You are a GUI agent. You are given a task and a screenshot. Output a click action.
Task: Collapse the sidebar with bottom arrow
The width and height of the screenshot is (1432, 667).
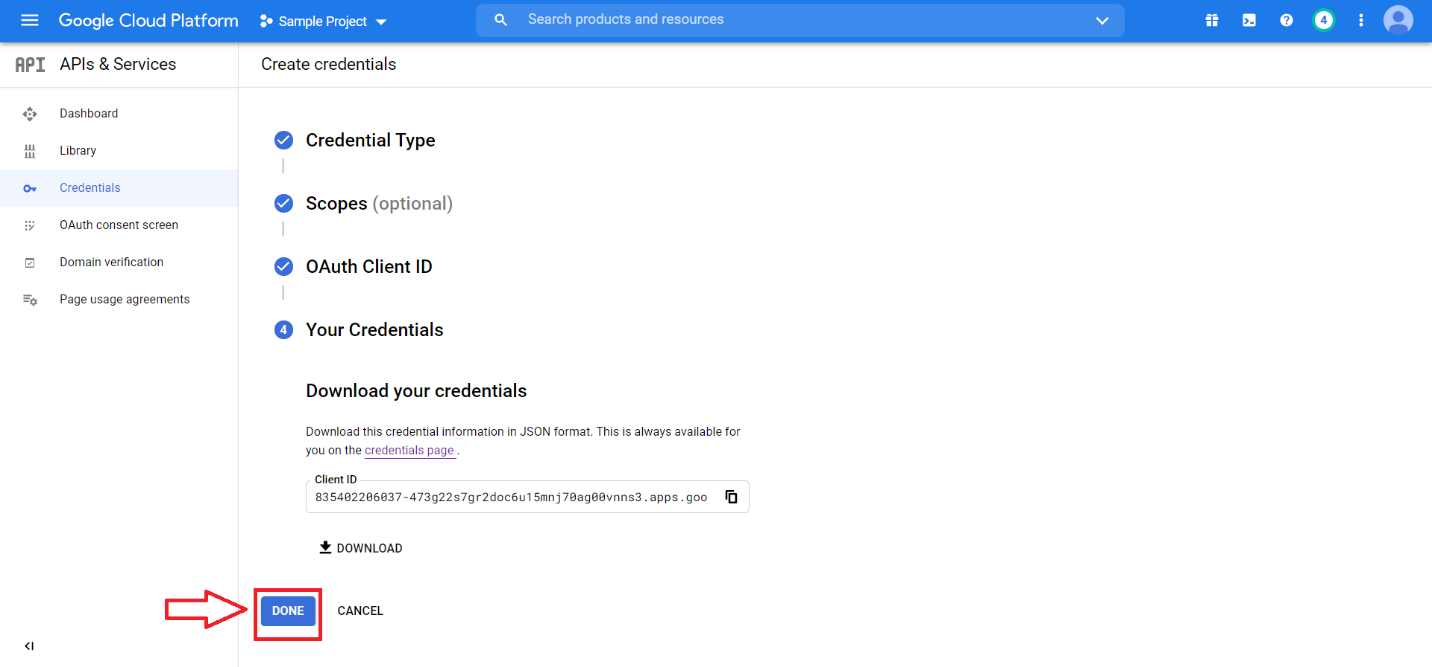[29, 646]
